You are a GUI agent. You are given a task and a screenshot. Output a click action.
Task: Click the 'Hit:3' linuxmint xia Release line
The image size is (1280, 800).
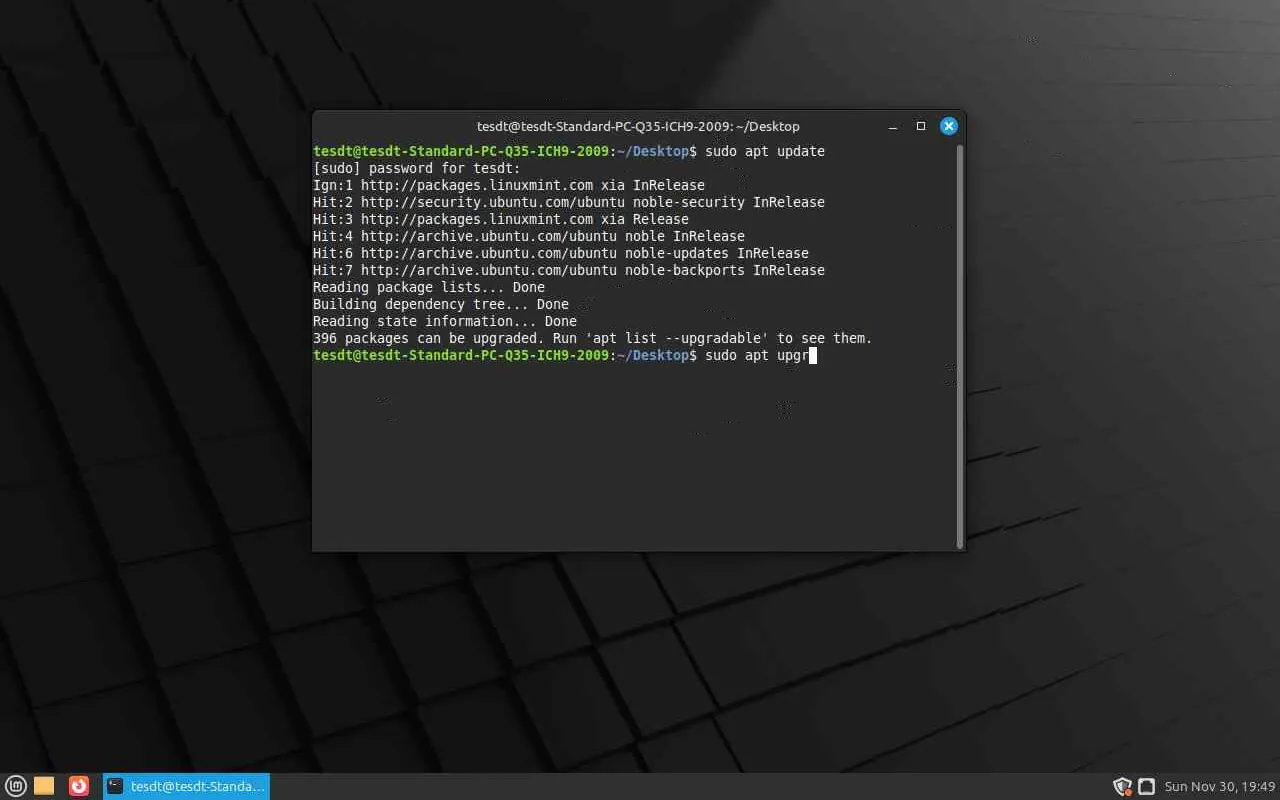click(x=501, y=220)
